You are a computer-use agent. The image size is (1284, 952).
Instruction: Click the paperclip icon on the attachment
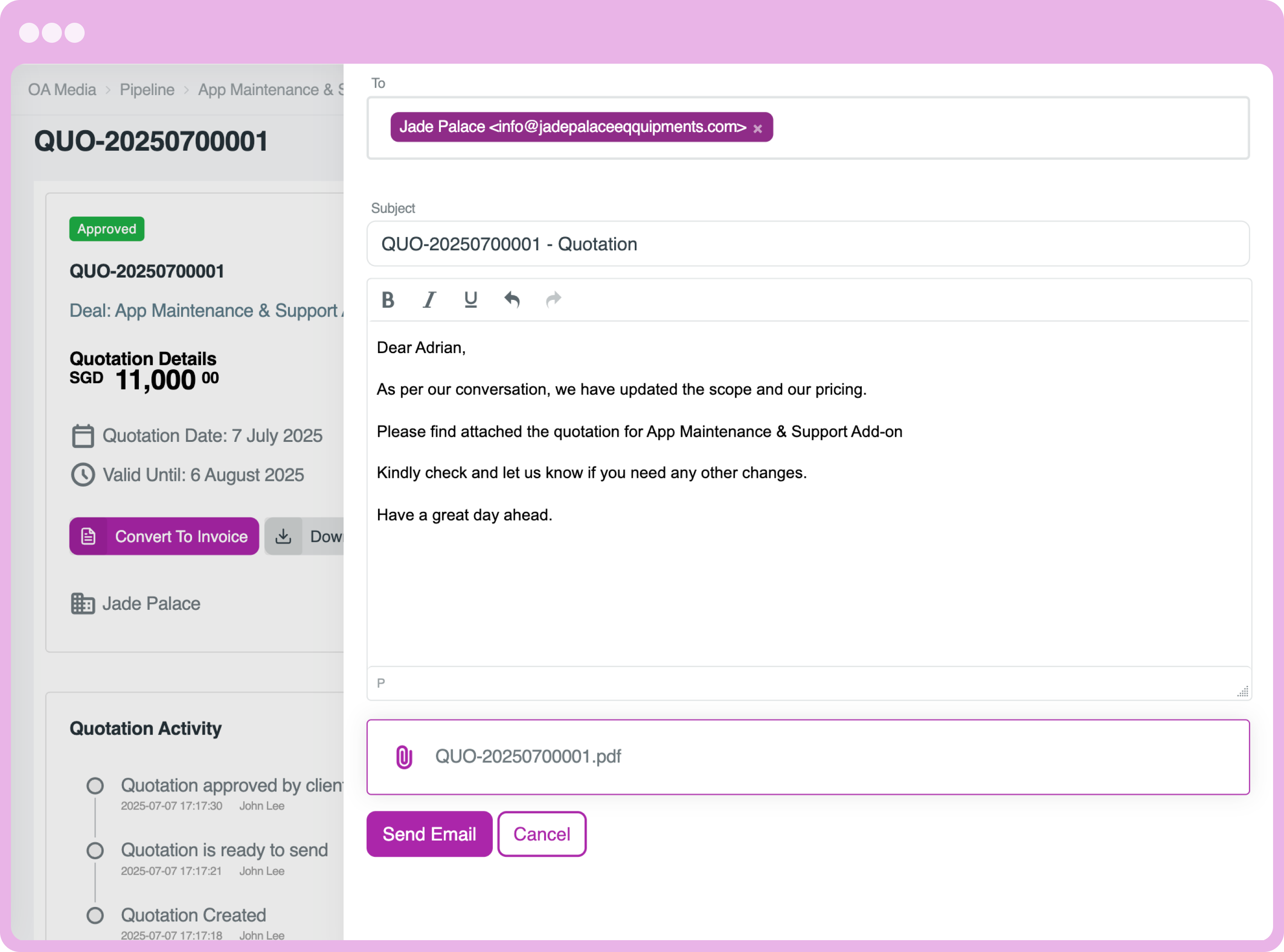point(404,757)
